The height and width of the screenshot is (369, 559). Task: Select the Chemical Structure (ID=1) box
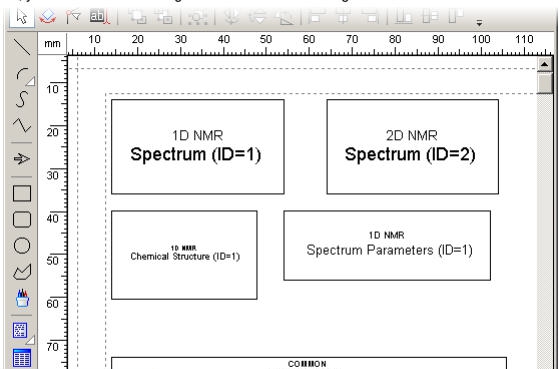click(184, 255)
